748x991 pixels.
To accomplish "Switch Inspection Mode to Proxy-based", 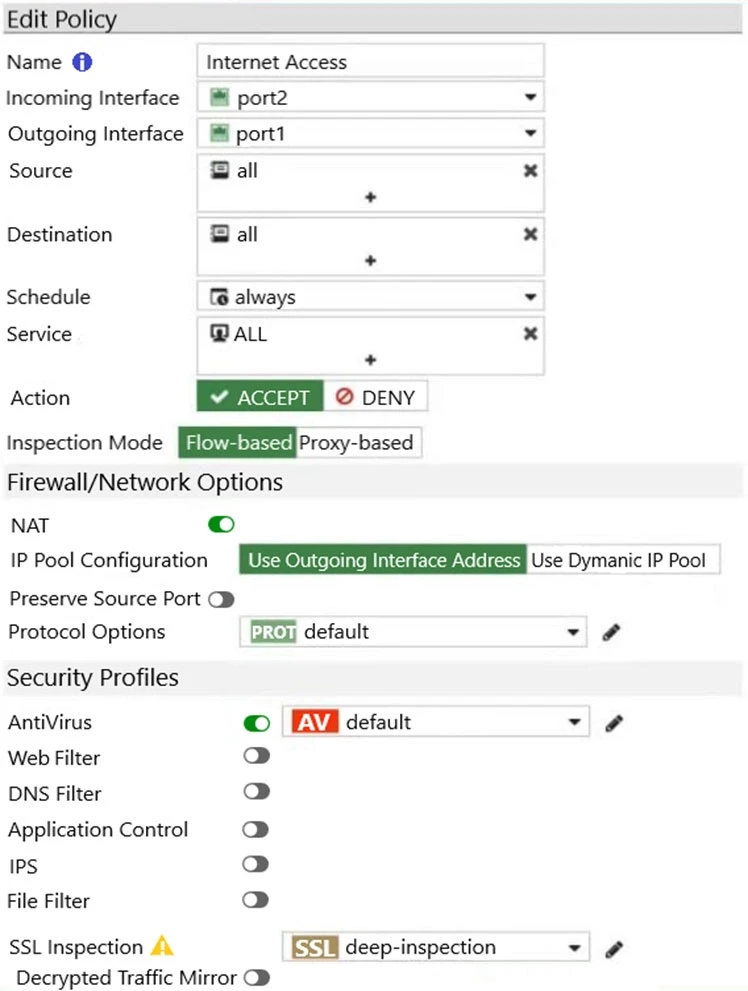I will click(358, 443).
